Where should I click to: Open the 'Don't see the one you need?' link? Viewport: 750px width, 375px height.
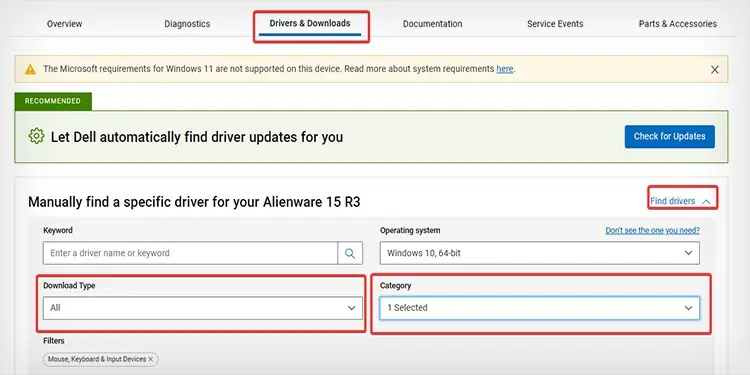point(652,231)
